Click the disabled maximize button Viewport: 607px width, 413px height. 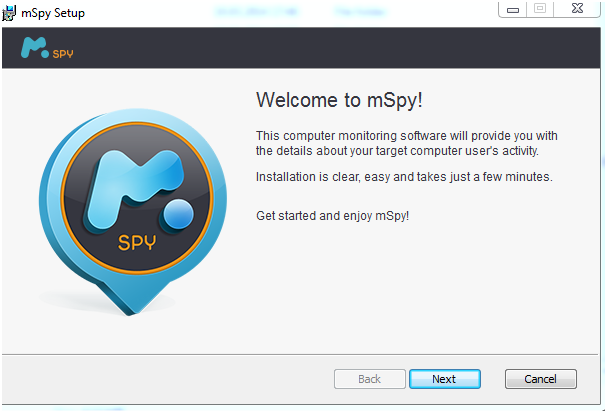pyautogui.click(x=540, y=9)
